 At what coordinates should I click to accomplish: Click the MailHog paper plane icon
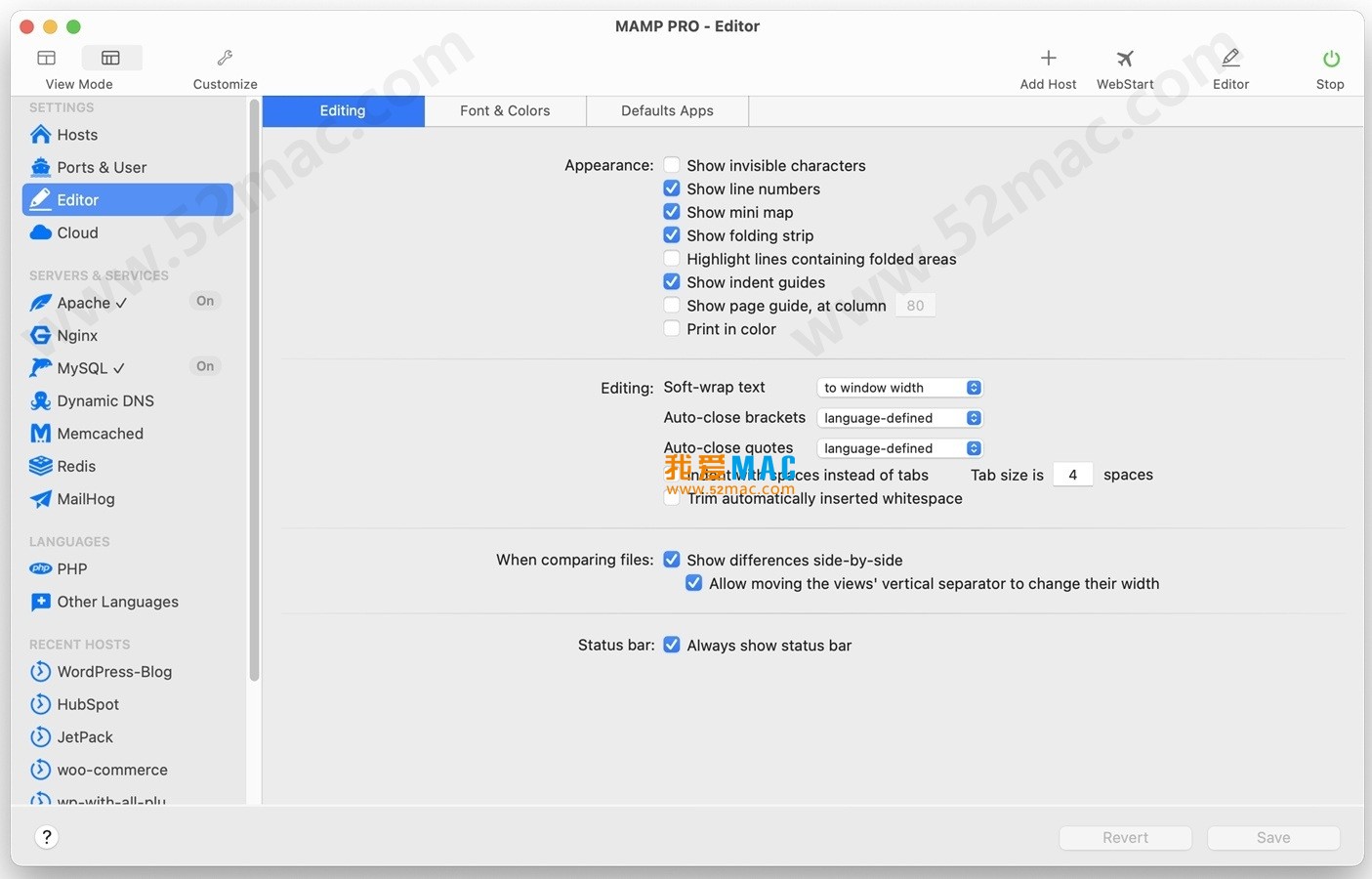[40, 499]
